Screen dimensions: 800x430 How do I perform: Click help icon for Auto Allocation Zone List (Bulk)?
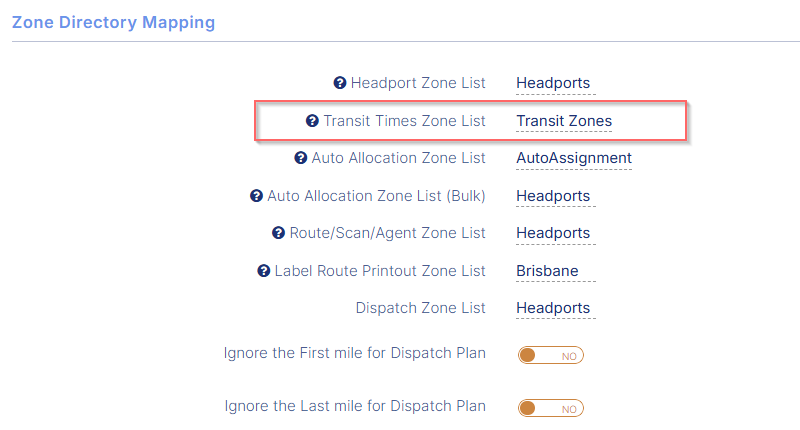[x=256, y=196]
